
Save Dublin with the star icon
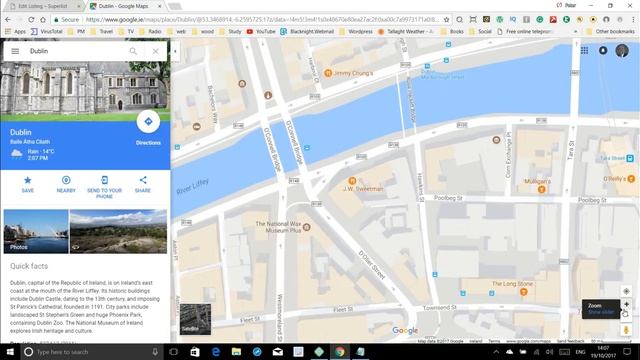coord(27,184)
